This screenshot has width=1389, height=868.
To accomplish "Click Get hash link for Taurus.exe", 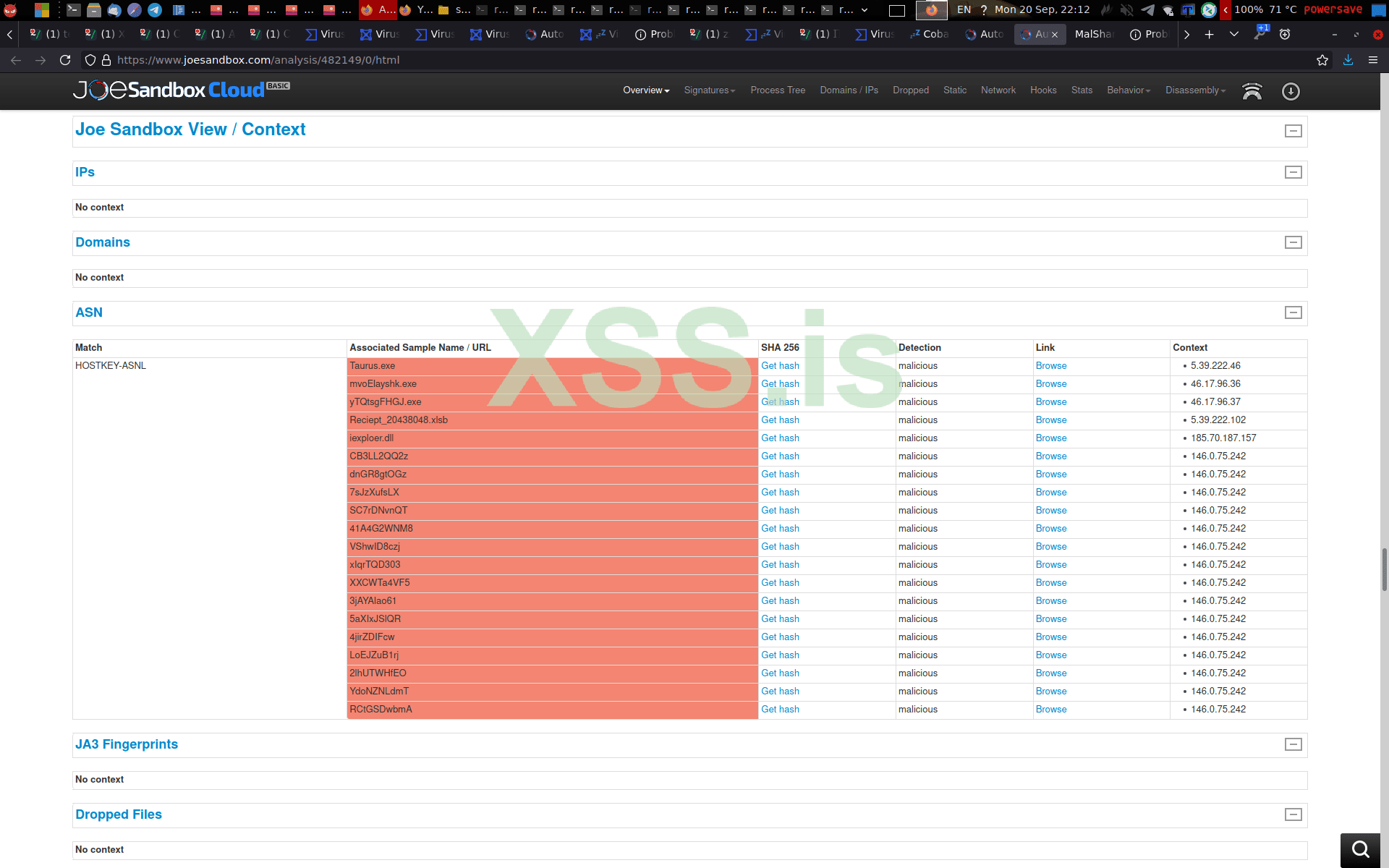I will click(779, 366).
